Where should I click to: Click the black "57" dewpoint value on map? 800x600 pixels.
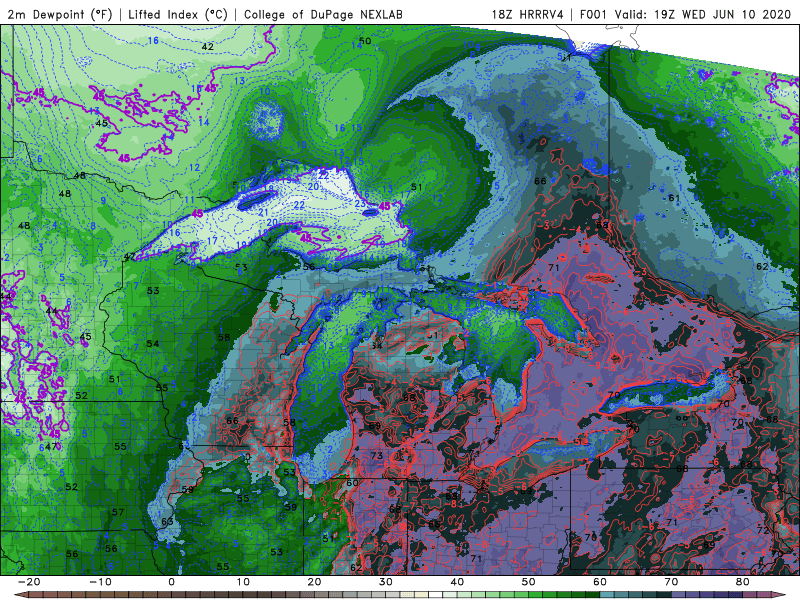[x=118, y=512]
